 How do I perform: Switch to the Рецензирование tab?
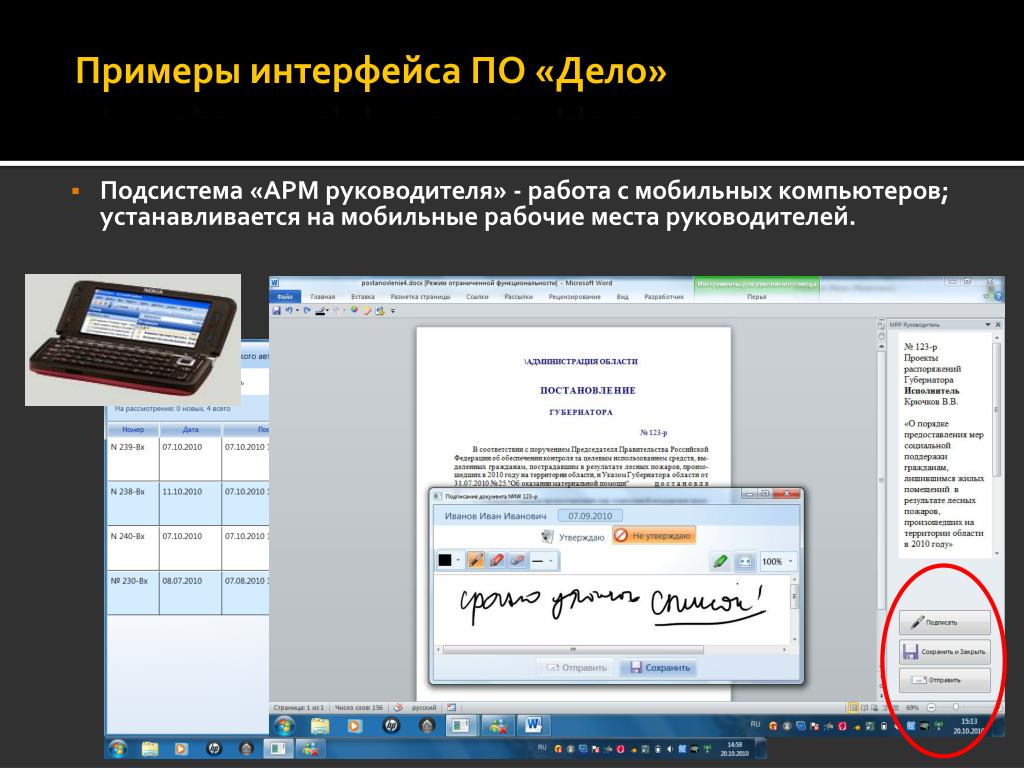coord(574,297)
